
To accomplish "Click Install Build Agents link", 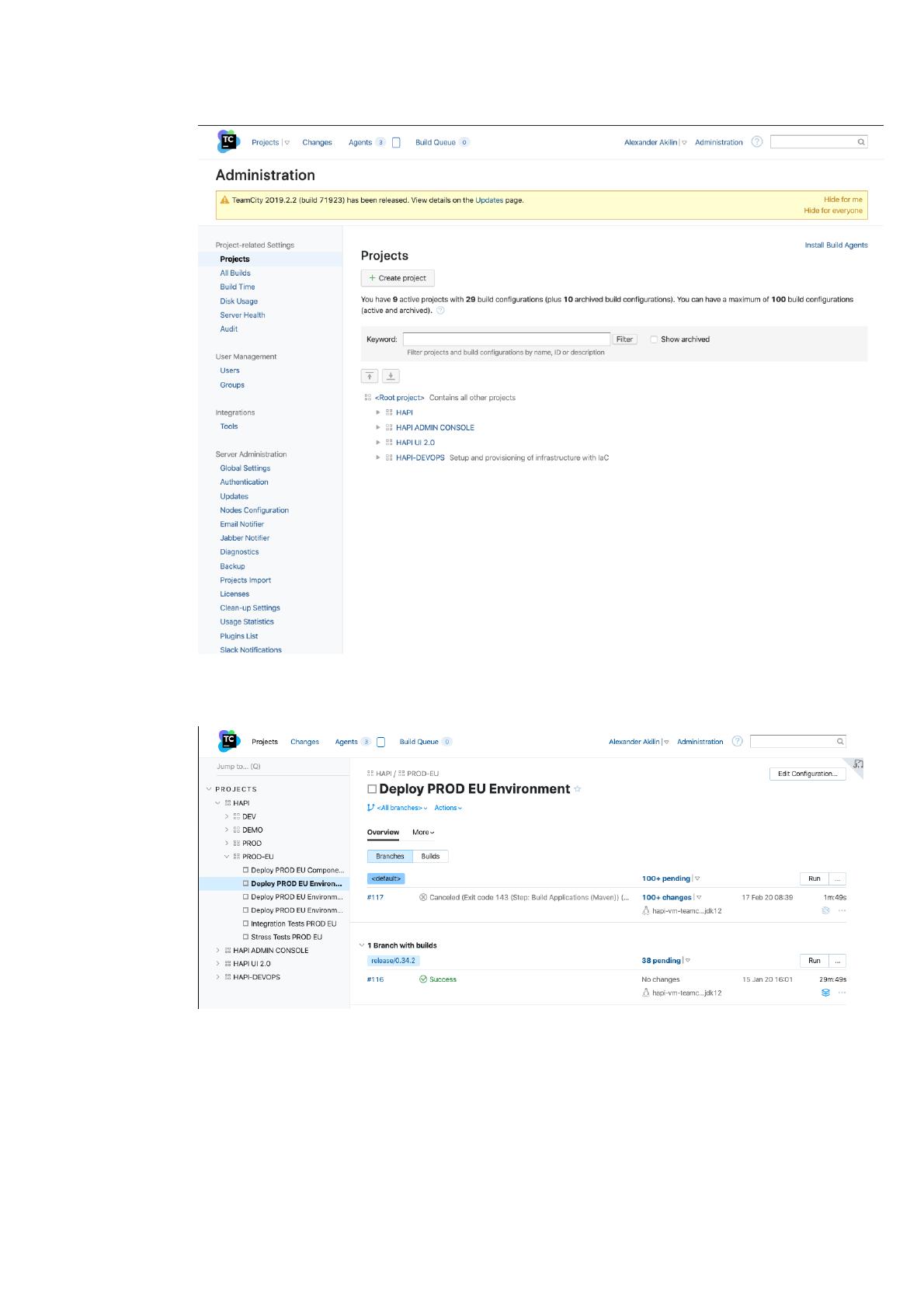I will pyautogui.click(x=836, y=245).
